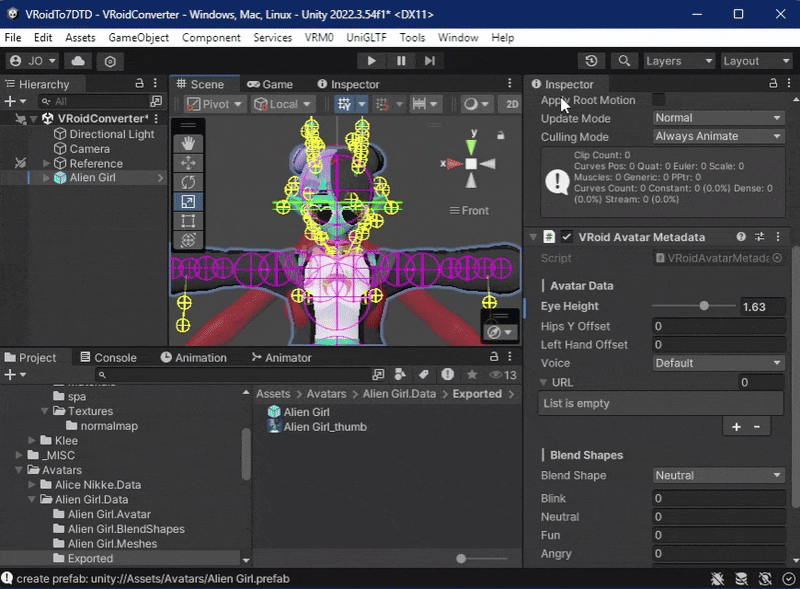Open the Layers dropdown
This screenshot has height=589, width=800.
pyautogui.click(x=679, y=61)
